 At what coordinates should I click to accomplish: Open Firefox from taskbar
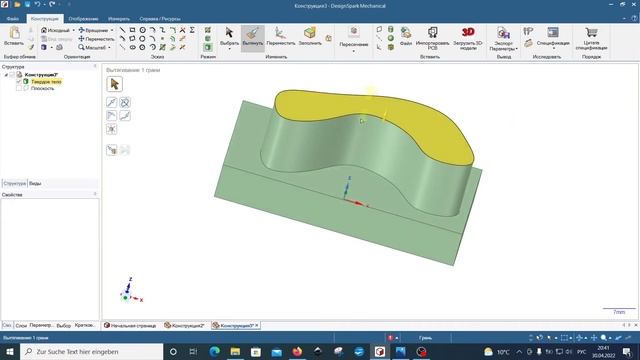pyautogui.click(x=297, y=352)
